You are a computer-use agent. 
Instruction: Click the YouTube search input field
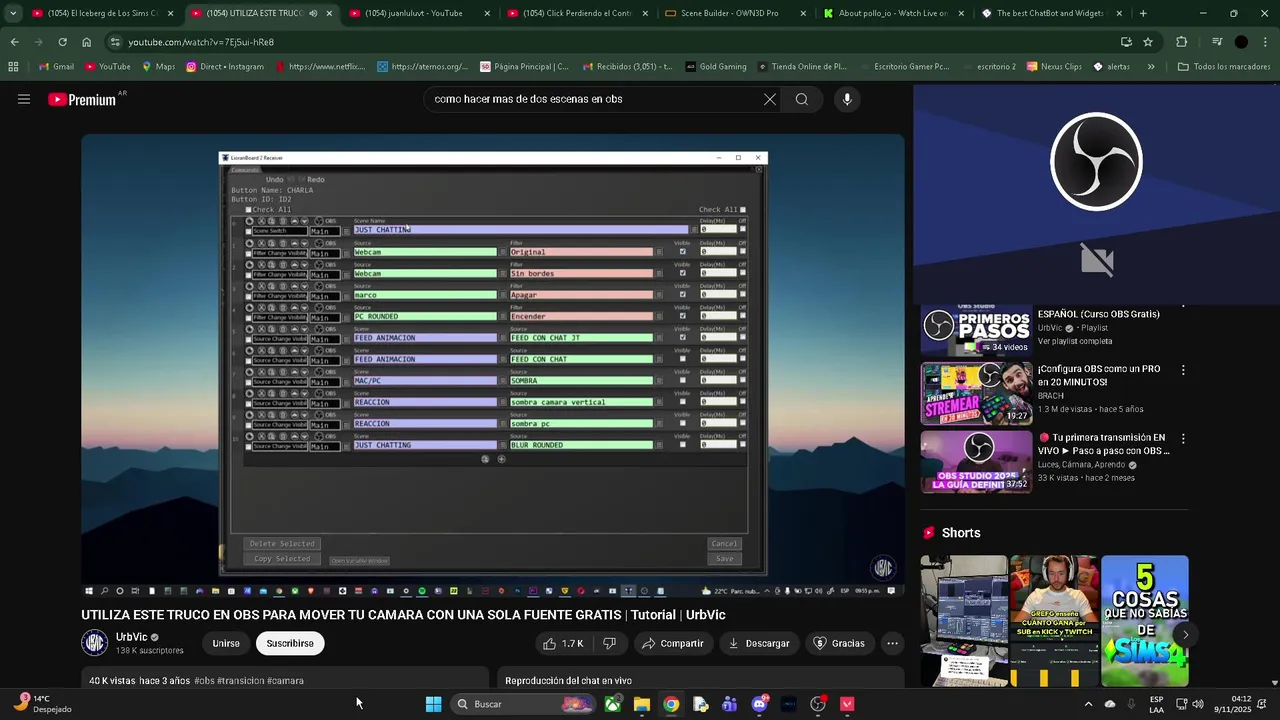pos(590,99)
